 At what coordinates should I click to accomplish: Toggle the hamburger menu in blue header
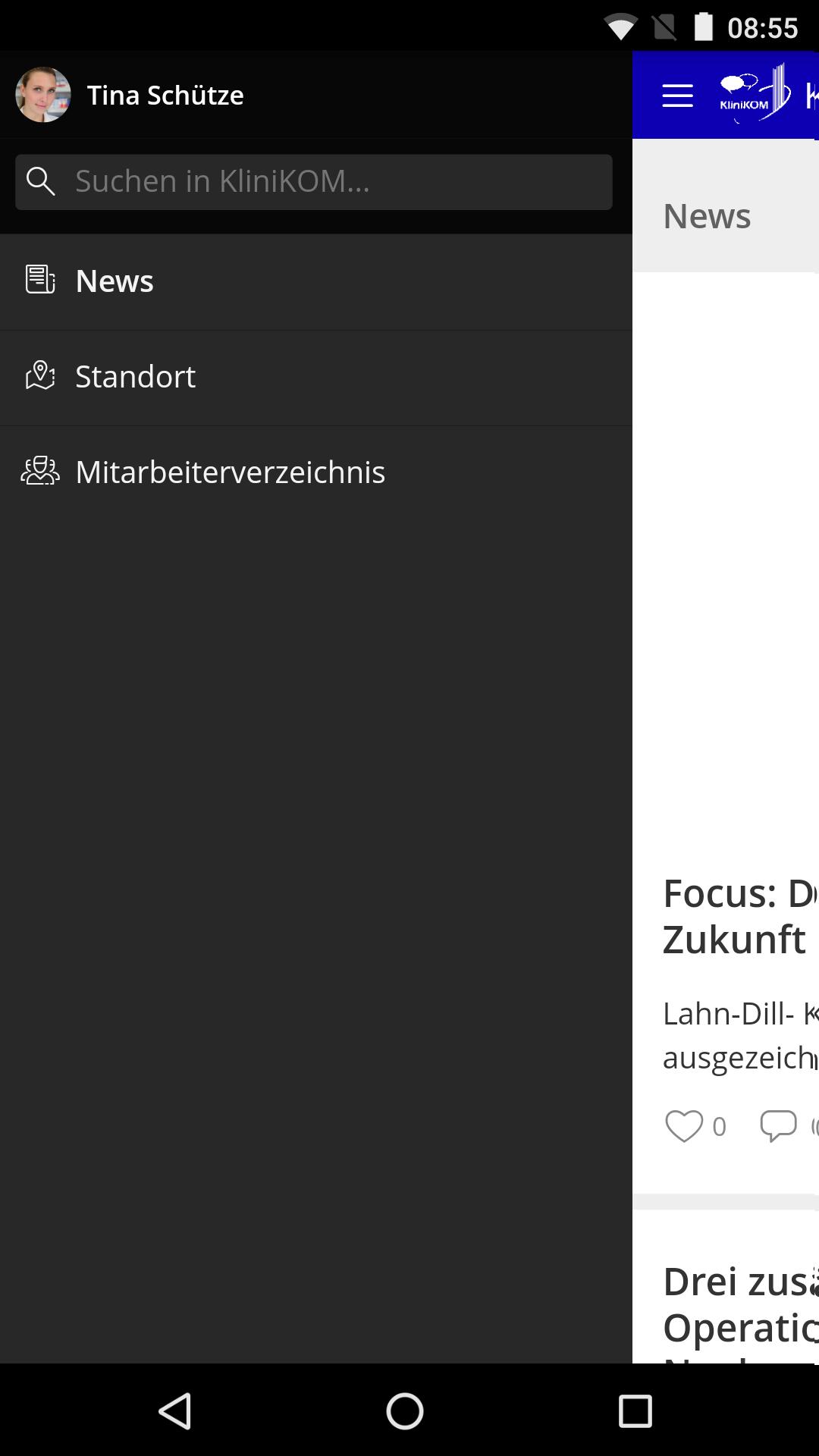(677, 96)
